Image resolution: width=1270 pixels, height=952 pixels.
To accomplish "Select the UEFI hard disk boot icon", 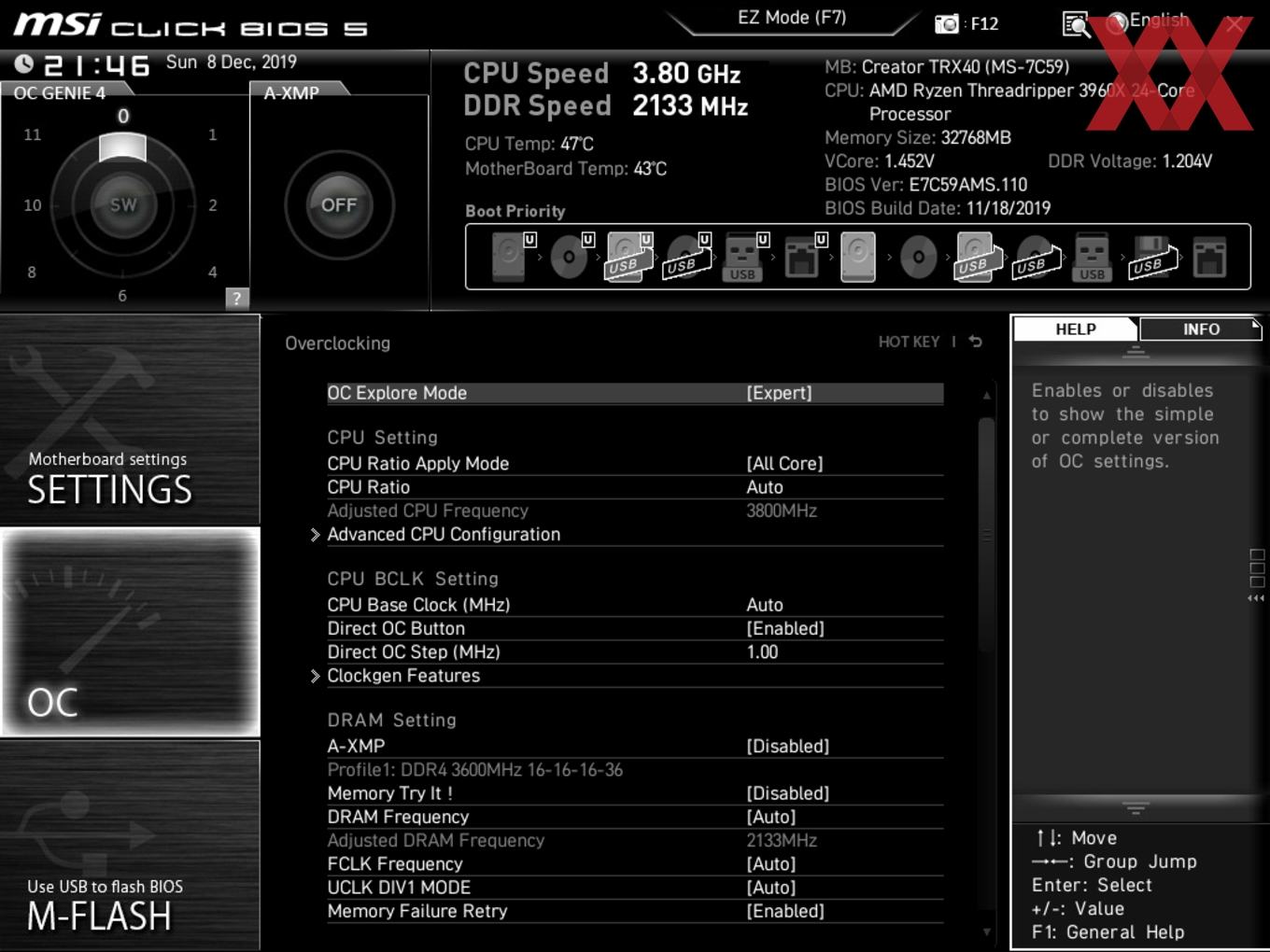I will [513, 256].
